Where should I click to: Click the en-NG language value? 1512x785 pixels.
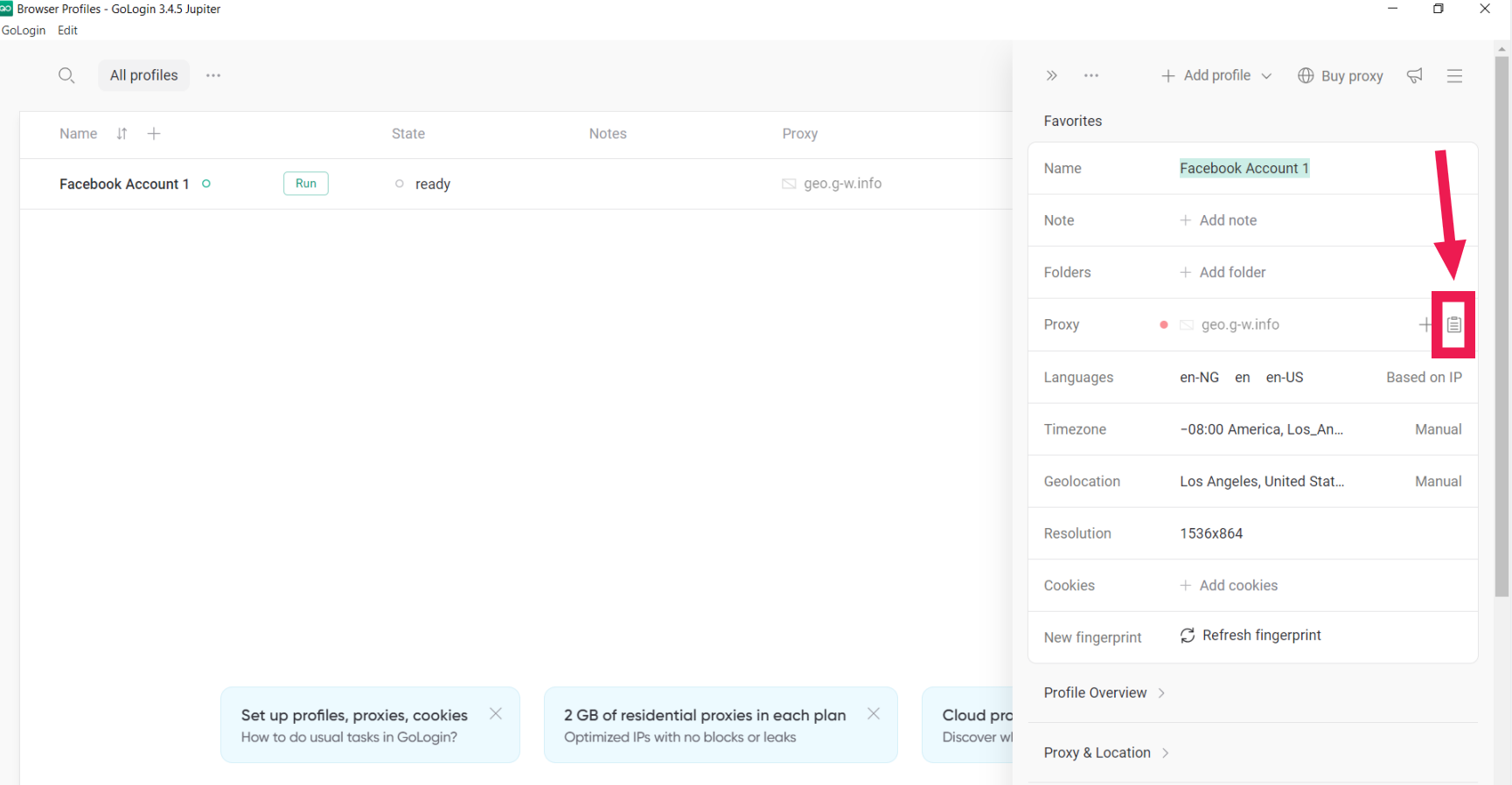(1200, 378)
